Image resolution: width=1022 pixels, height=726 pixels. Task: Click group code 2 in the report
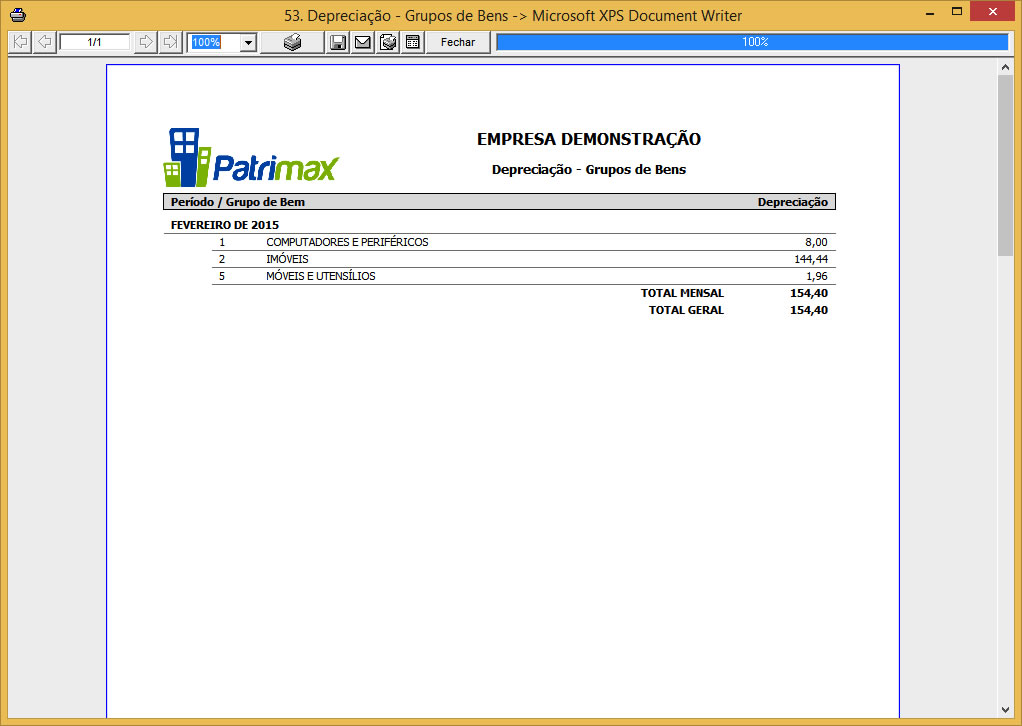(222, 259)
